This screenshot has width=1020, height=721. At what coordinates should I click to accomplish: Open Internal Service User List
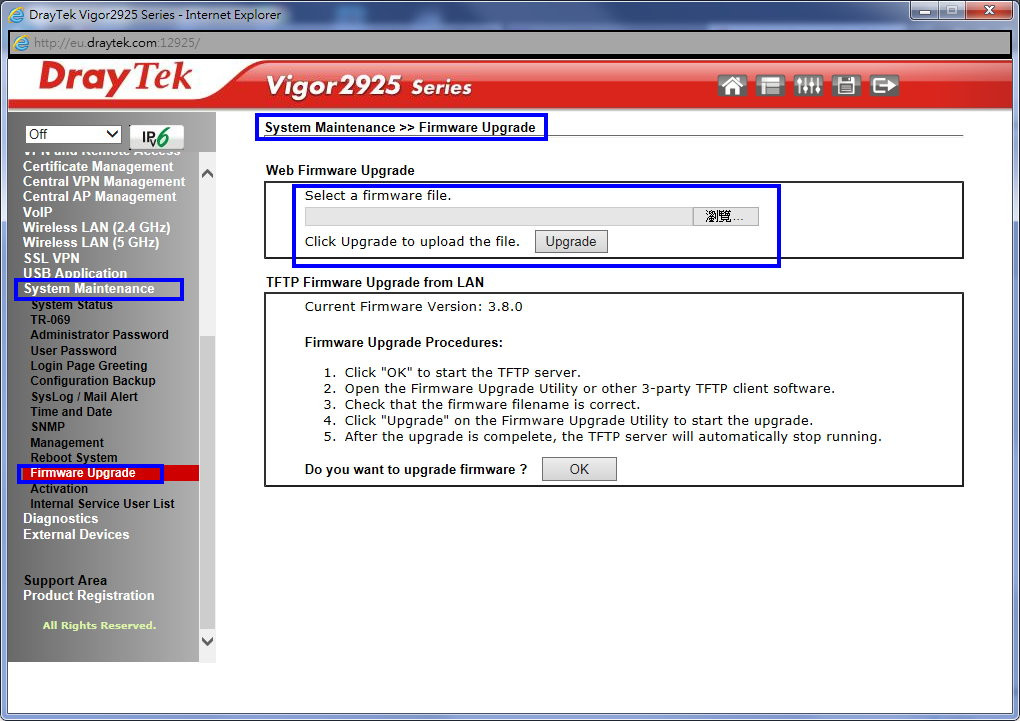coord(102,504)
